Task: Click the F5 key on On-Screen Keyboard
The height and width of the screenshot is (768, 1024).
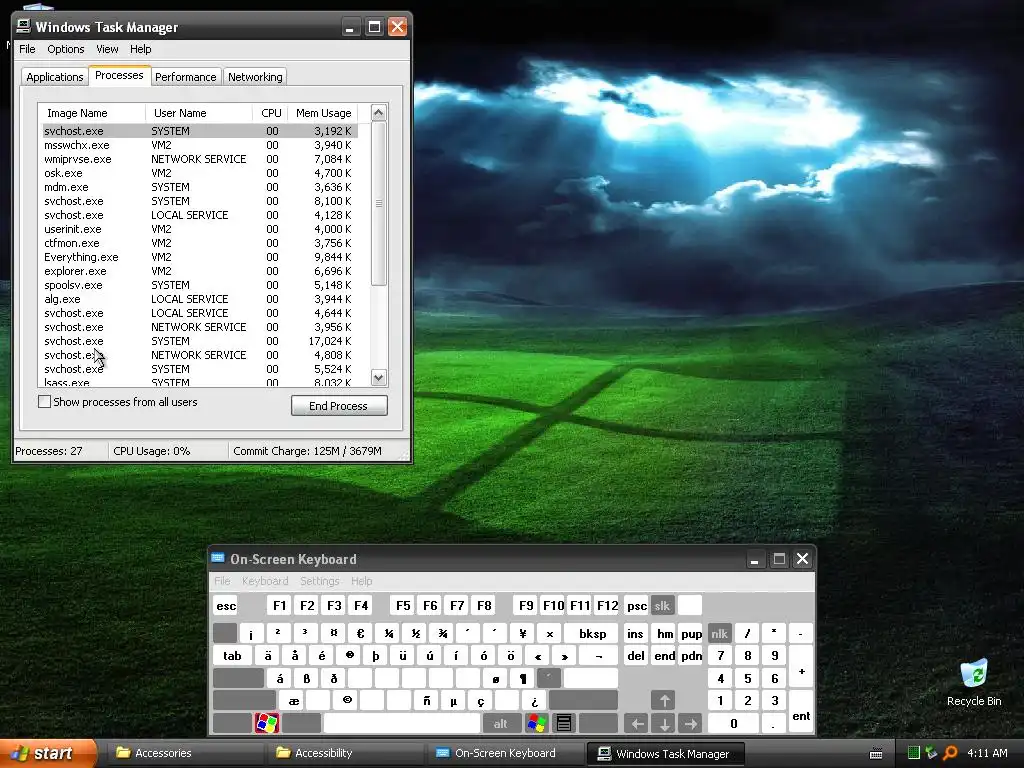Action: [403, 605]
